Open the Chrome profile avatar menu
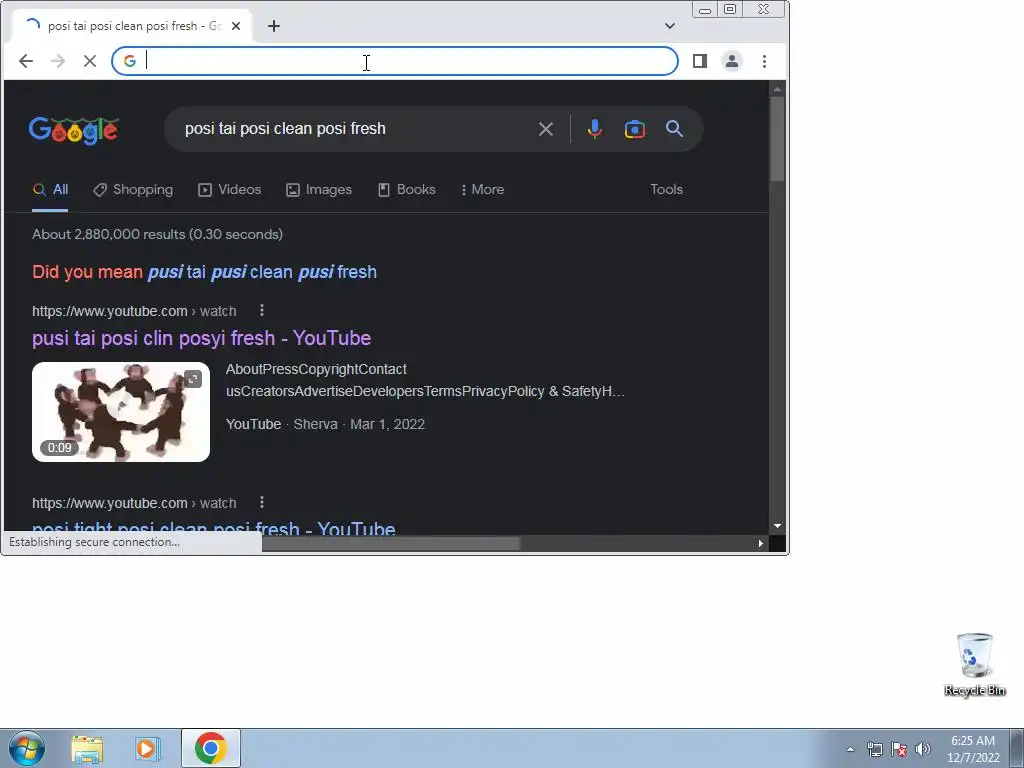 pos(732,61)
